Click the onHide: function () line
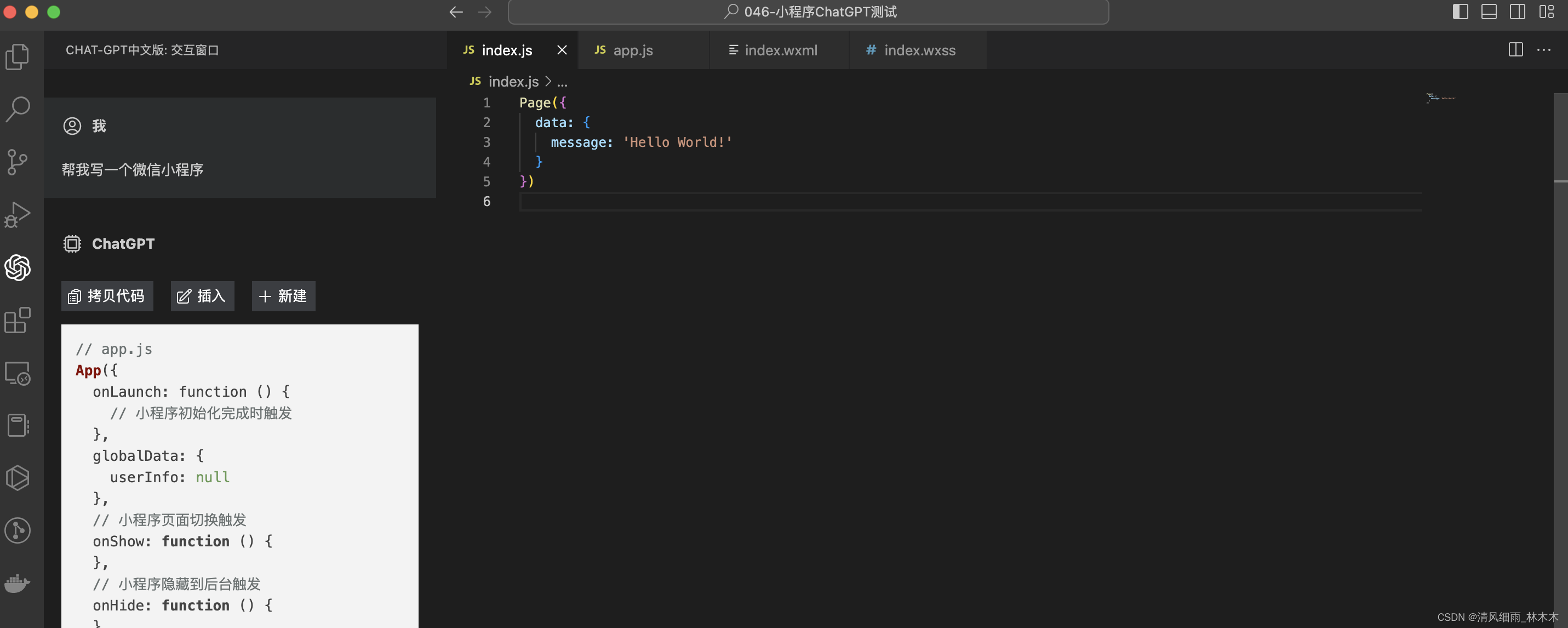 [x=182, y=606]
